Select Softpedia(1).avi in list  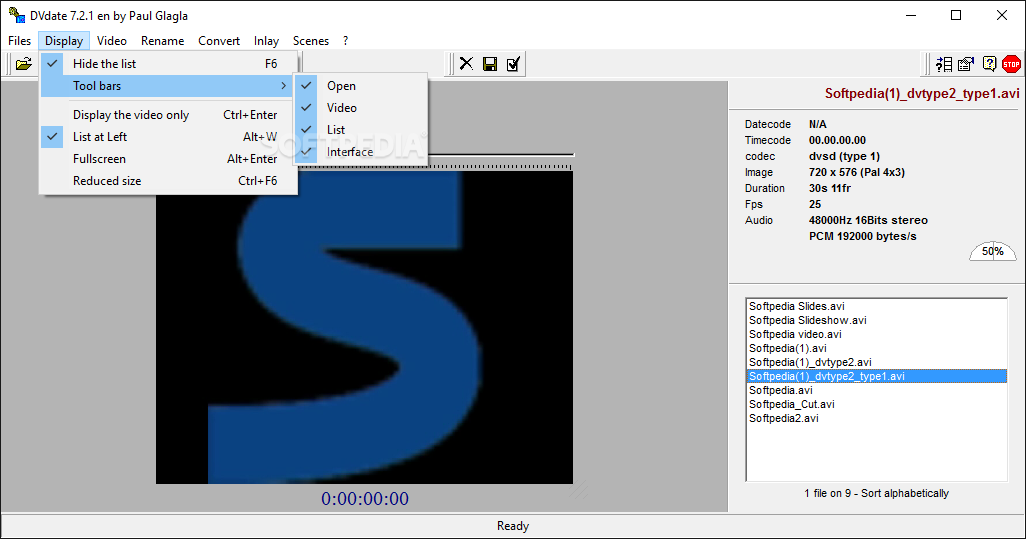[876, 349]
